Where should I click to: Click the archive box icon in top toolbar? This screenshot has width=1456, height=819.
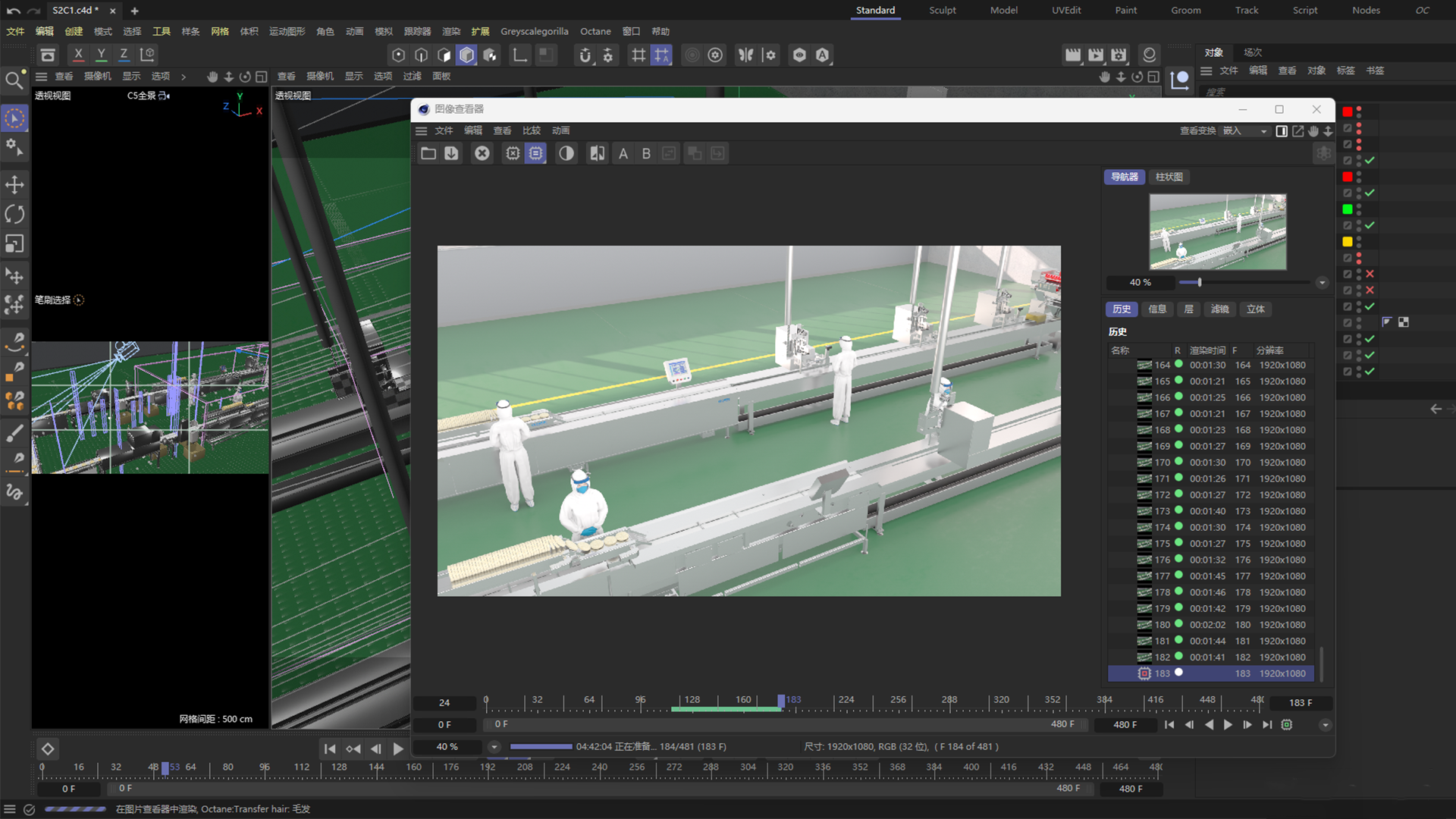[48, 55]
